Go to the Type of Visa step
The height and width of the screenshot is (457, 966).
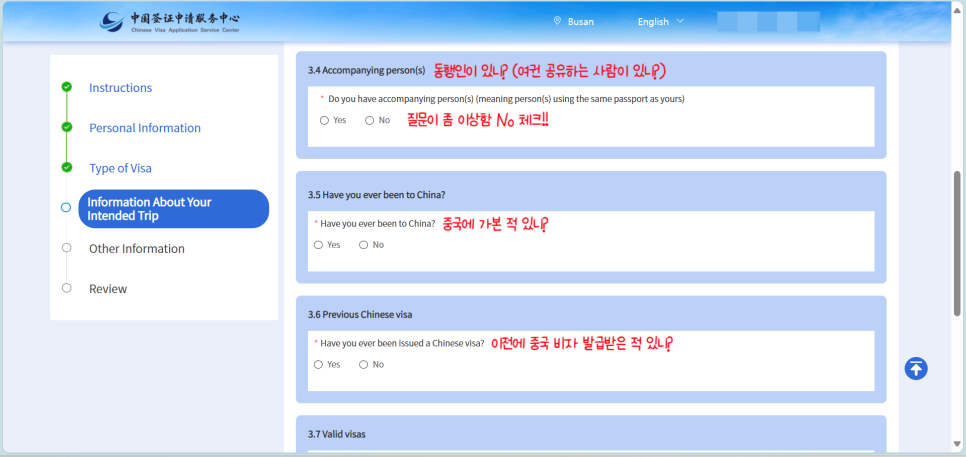tap(120, 168)
